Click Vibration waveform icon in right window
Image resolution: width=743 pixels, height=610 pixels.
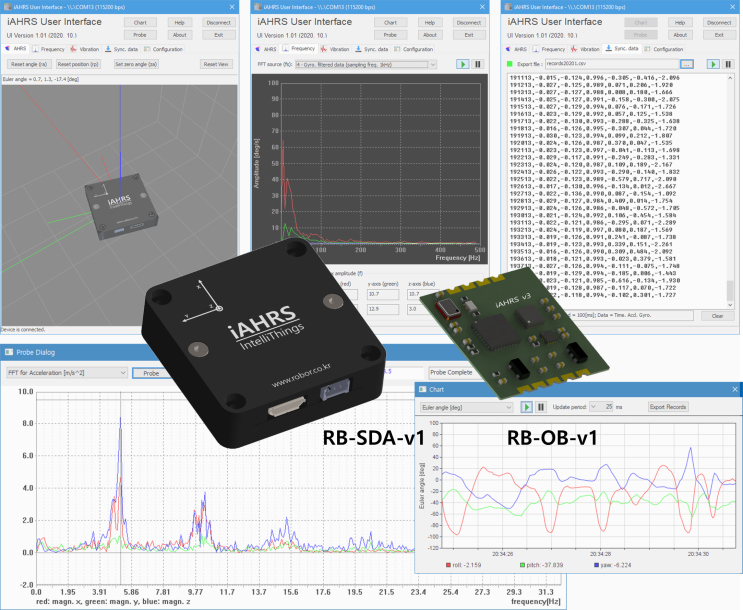pos(574,49)
